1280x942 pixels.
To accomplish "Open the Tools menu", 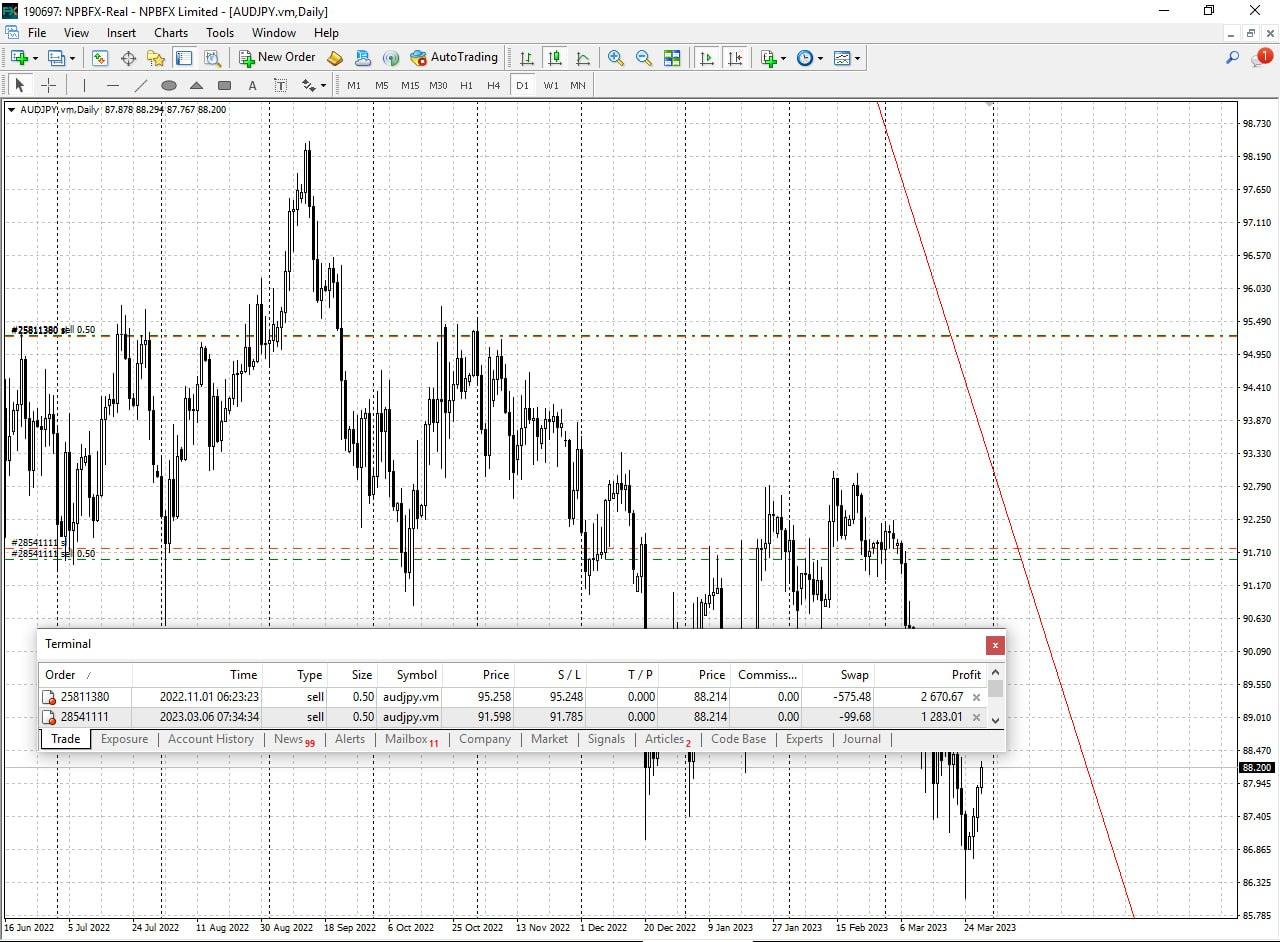I will (220, 33).
